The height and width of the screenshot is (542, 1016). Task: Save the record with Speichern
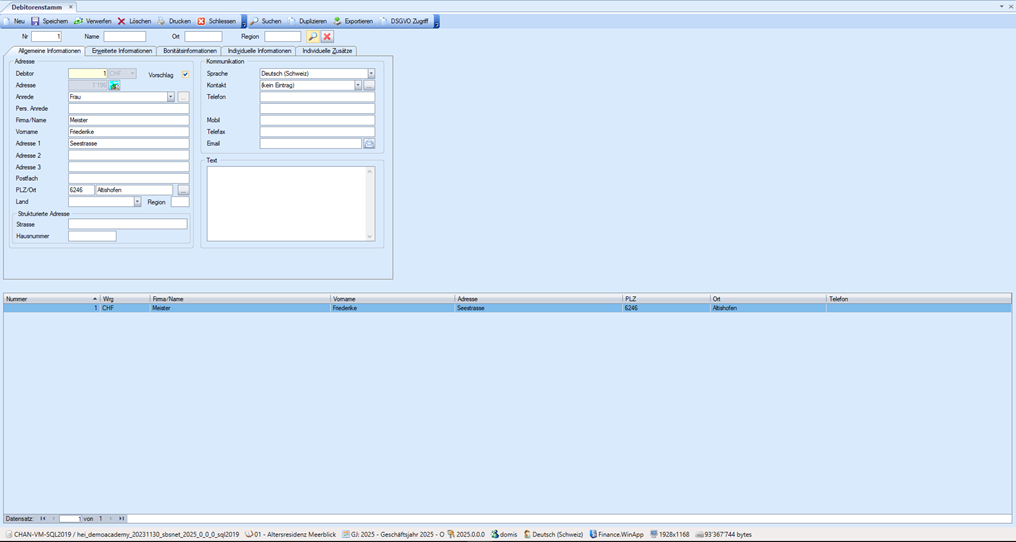tap(50, 21)
